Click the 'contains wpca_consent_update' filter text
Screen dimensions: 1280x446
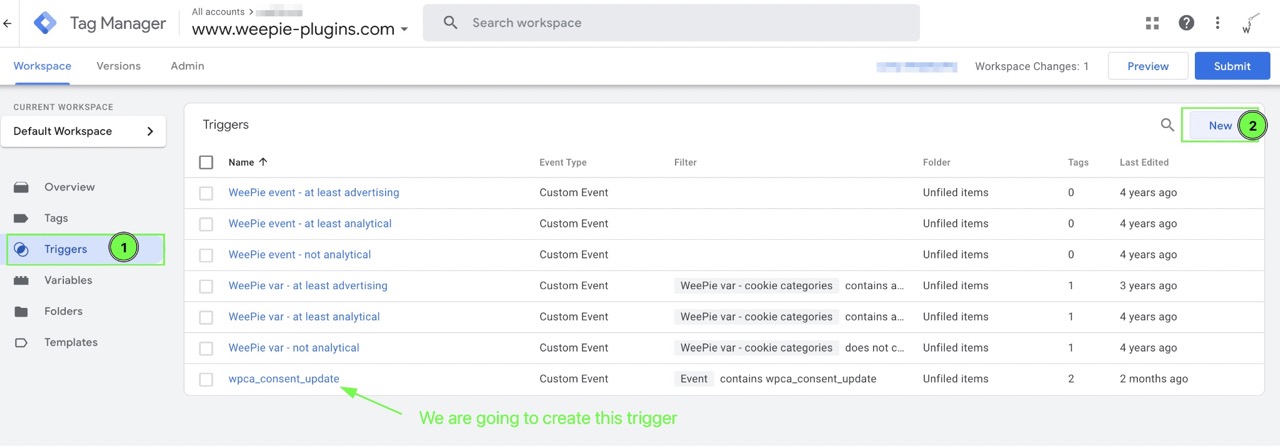point(798,378)
